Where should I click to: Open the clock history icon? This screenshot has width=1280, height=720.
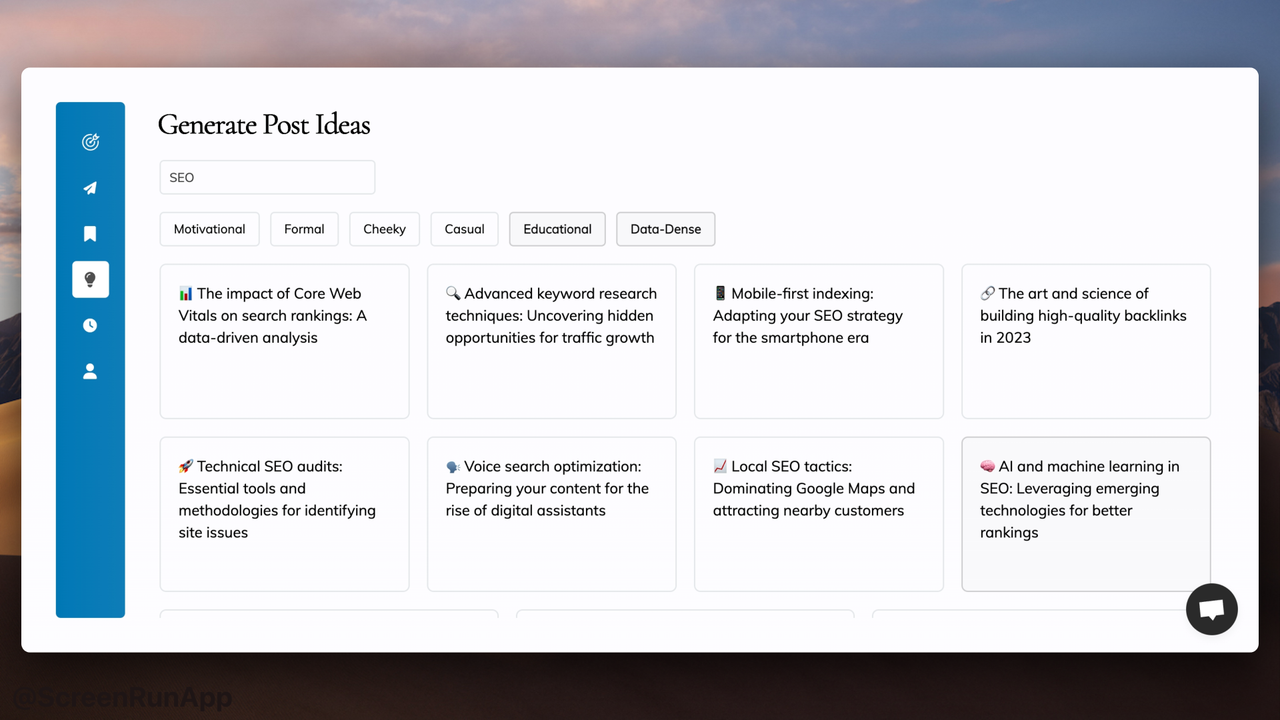tap(90, 325)
